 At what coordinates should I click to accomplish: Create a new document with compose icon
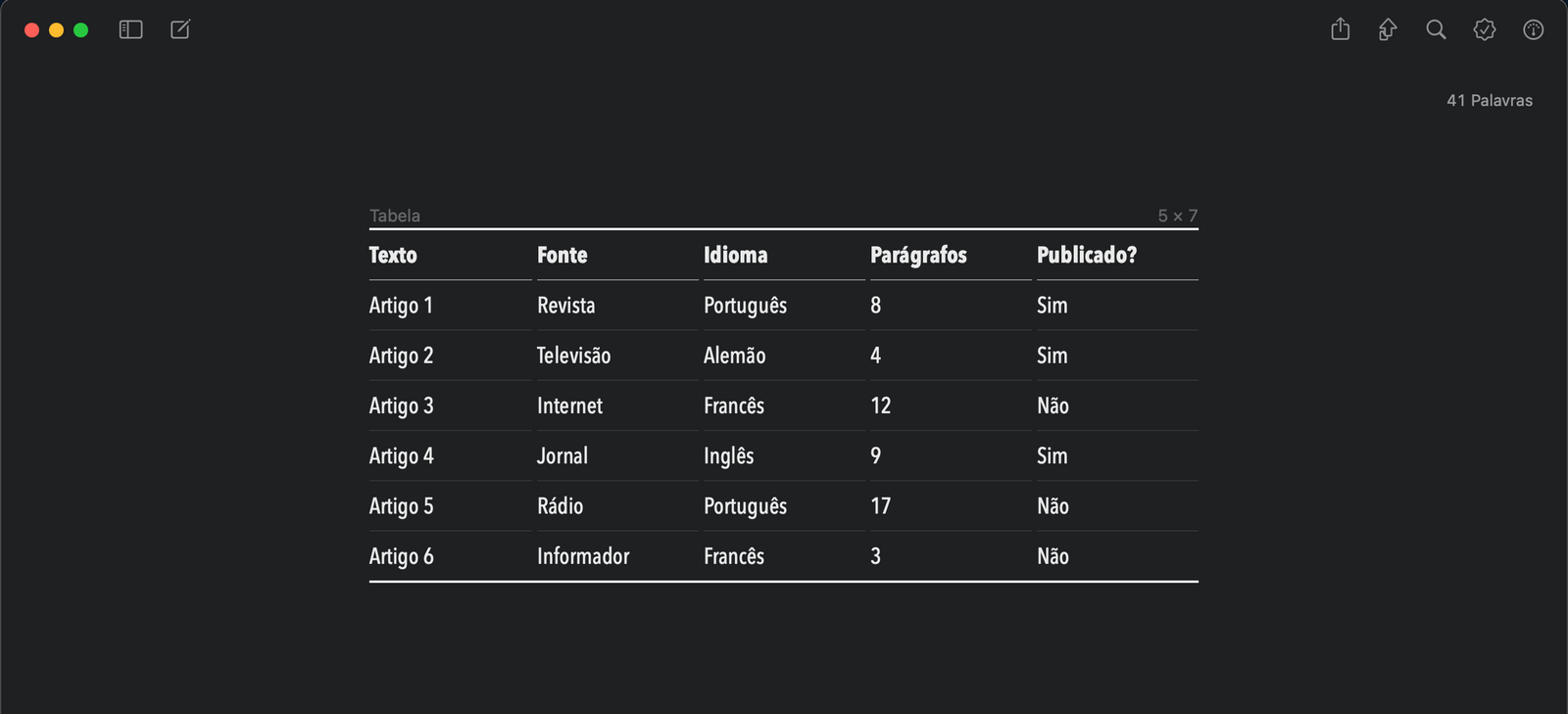click(180, 29)
